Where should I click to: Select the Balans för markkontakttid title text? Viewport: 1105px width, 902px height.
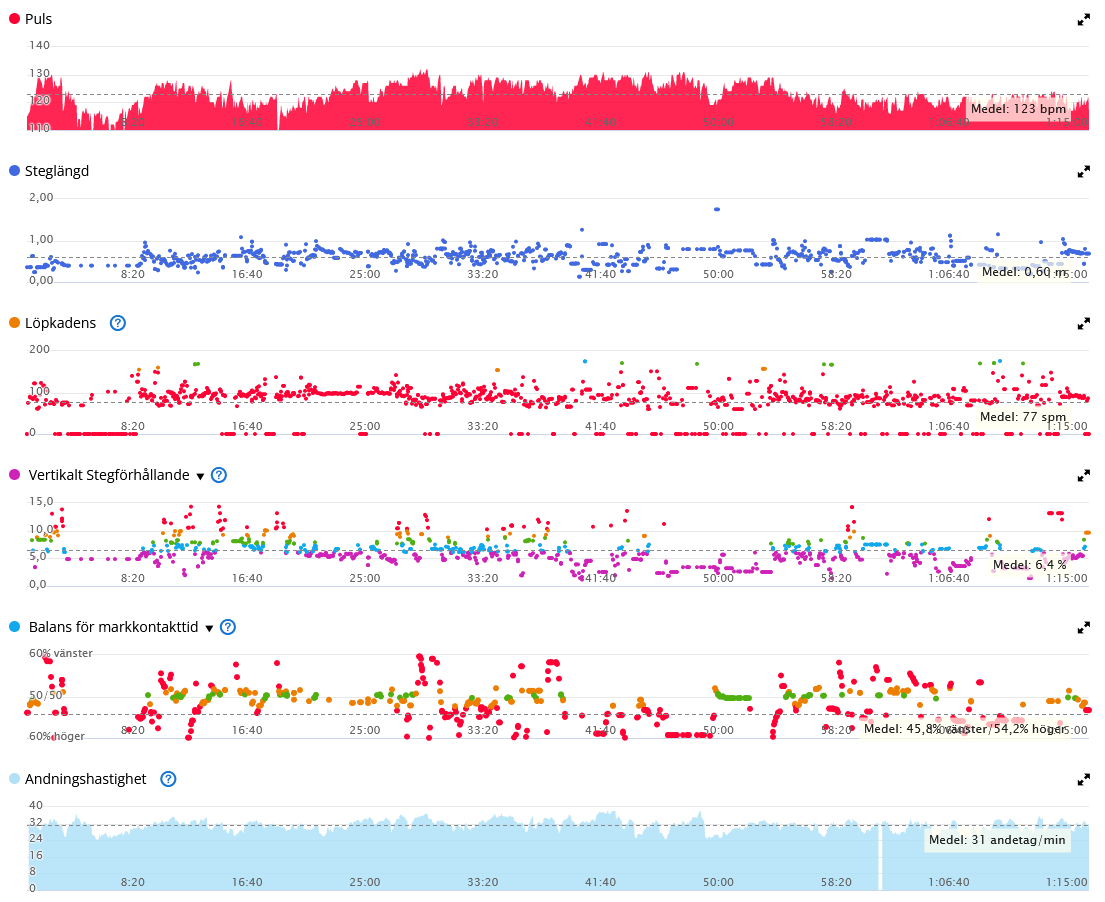[113, 627]
